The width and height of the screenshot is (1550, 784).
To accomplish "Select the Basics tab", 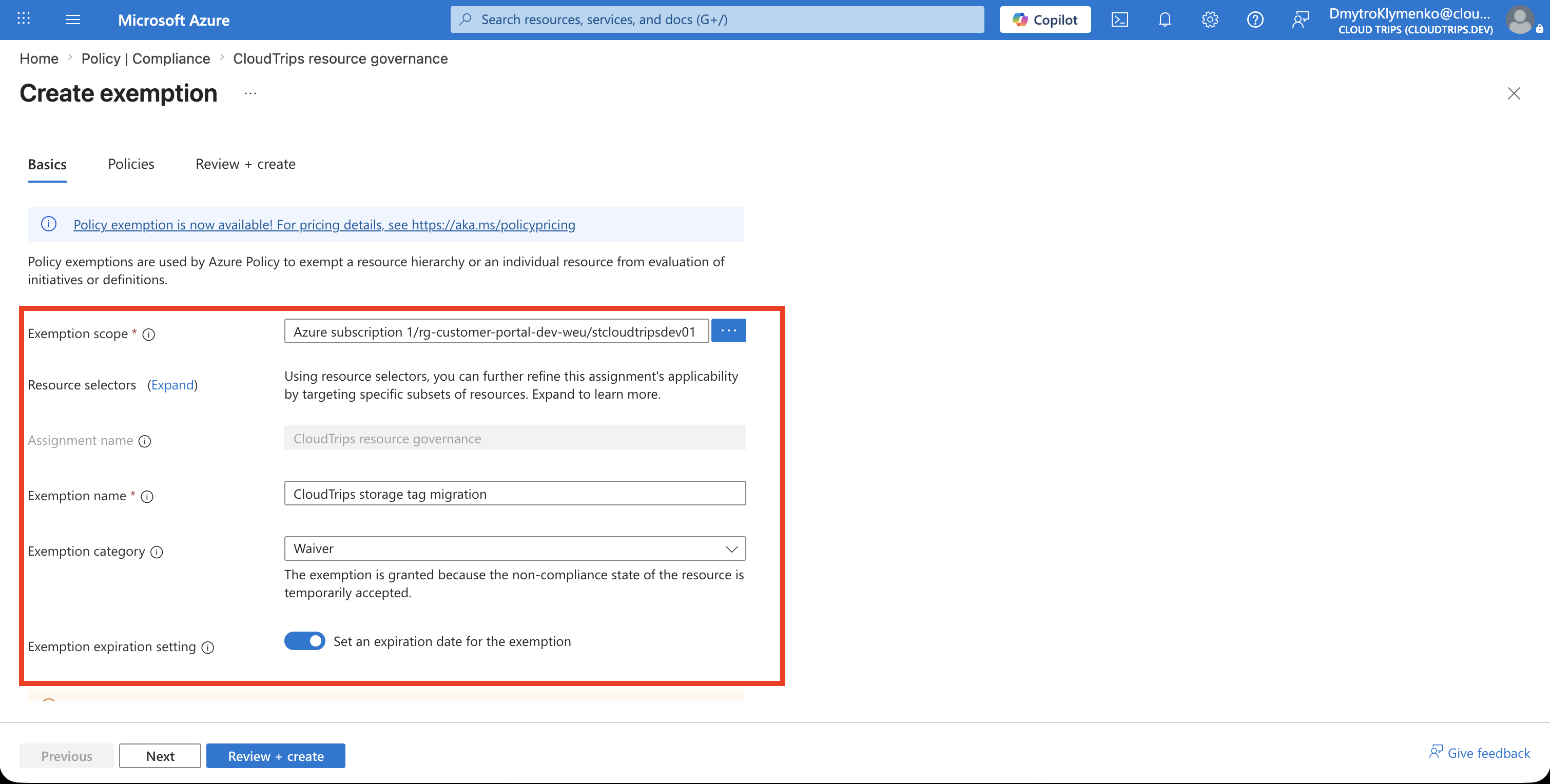I will point(47,164).
